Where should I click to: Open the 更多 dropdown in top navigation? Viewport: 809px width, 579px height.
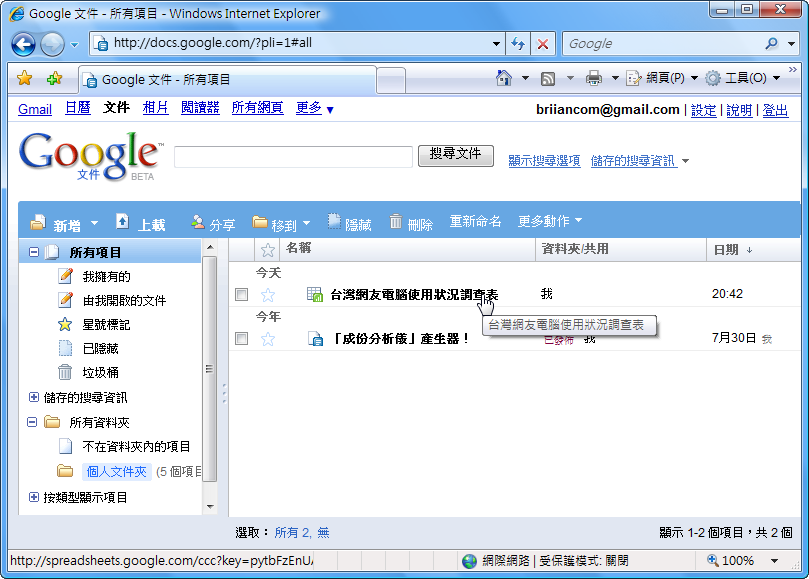click(314, 108)
